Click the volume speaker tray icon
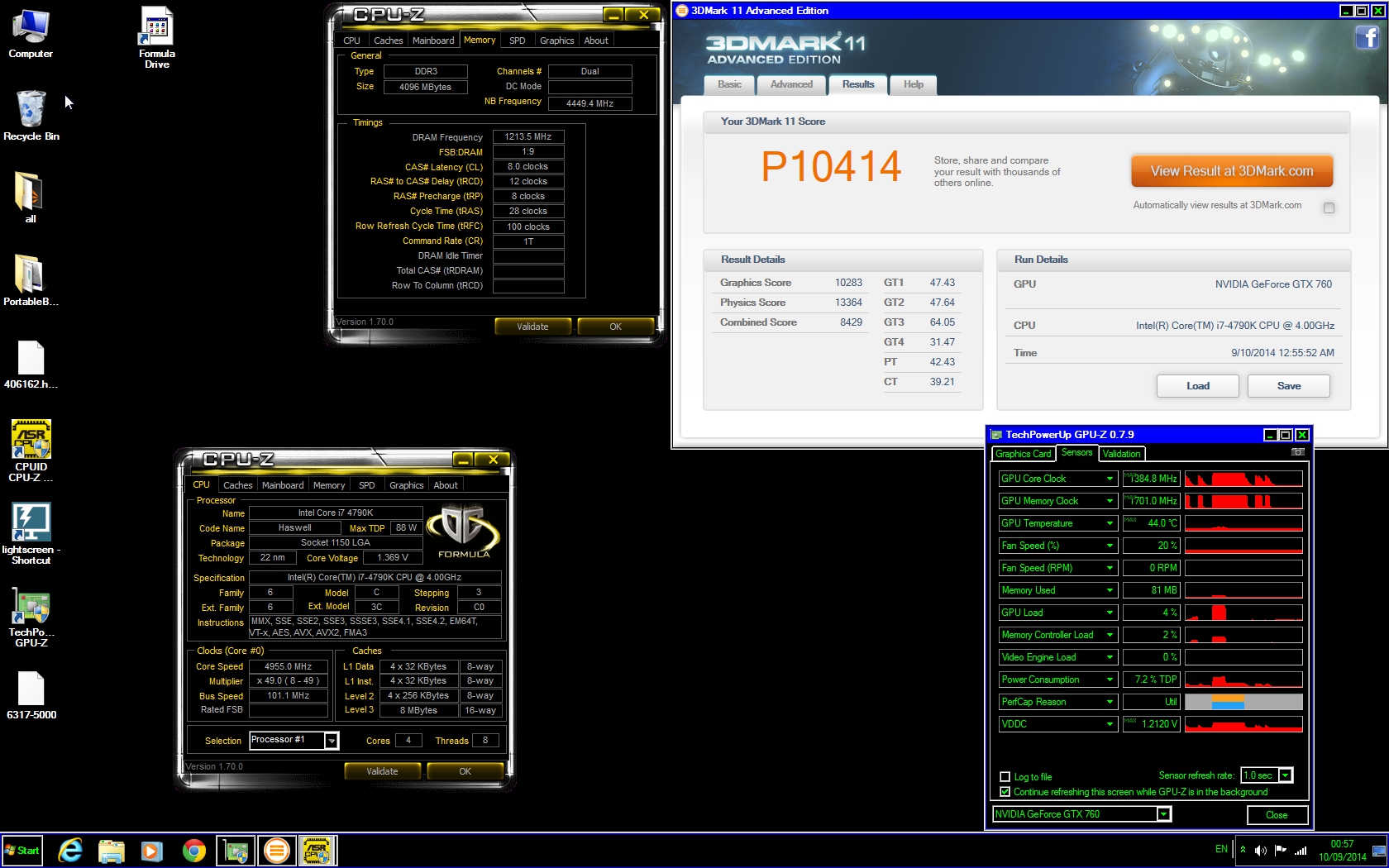The image size is (1389, 868). pyautogui.click(x=1261, y=850)
